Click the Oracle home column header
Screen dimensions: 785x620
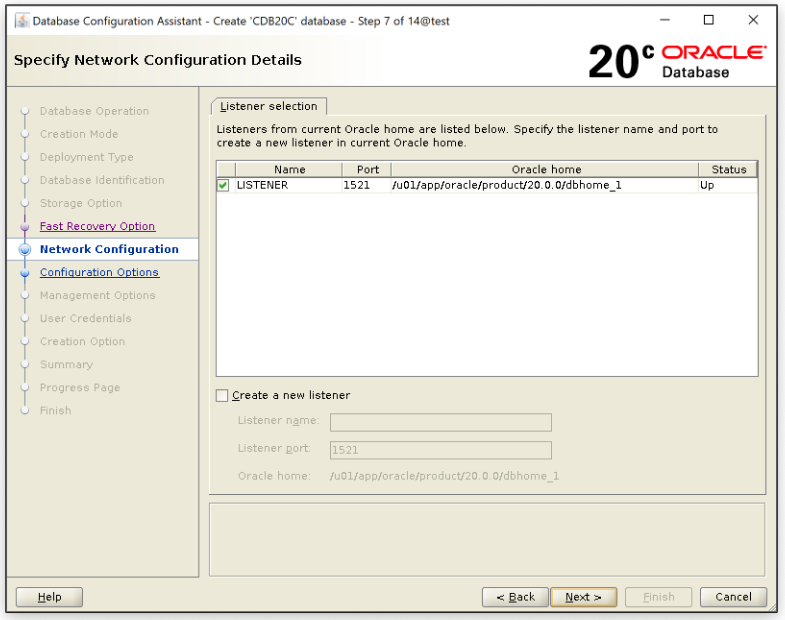pos(545,170)
